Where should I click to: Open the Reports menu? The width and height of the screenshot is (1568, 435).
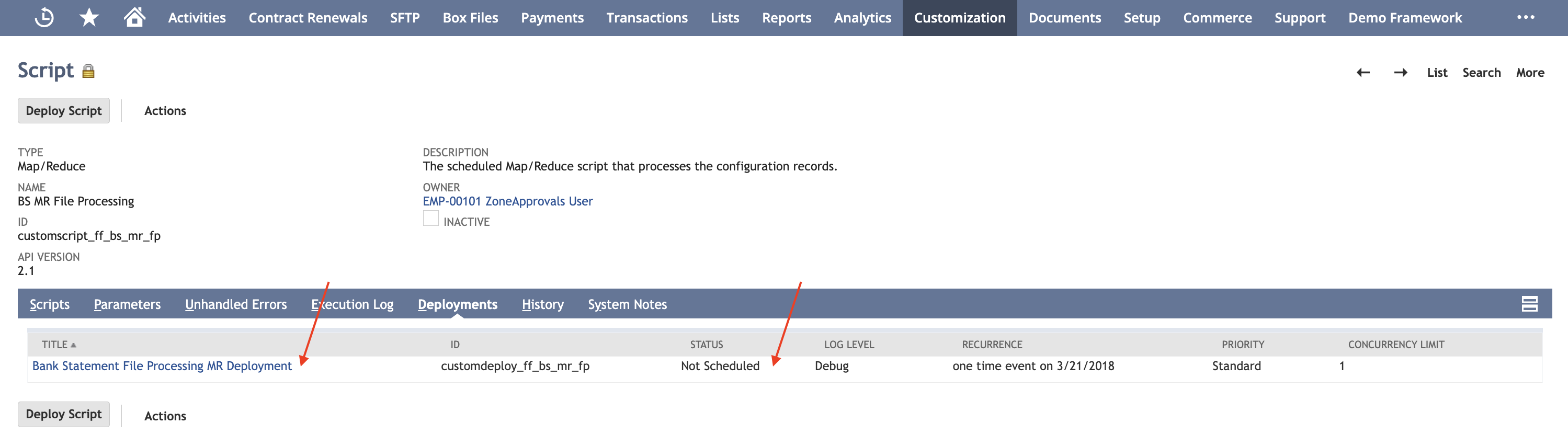tap(787, 18)
